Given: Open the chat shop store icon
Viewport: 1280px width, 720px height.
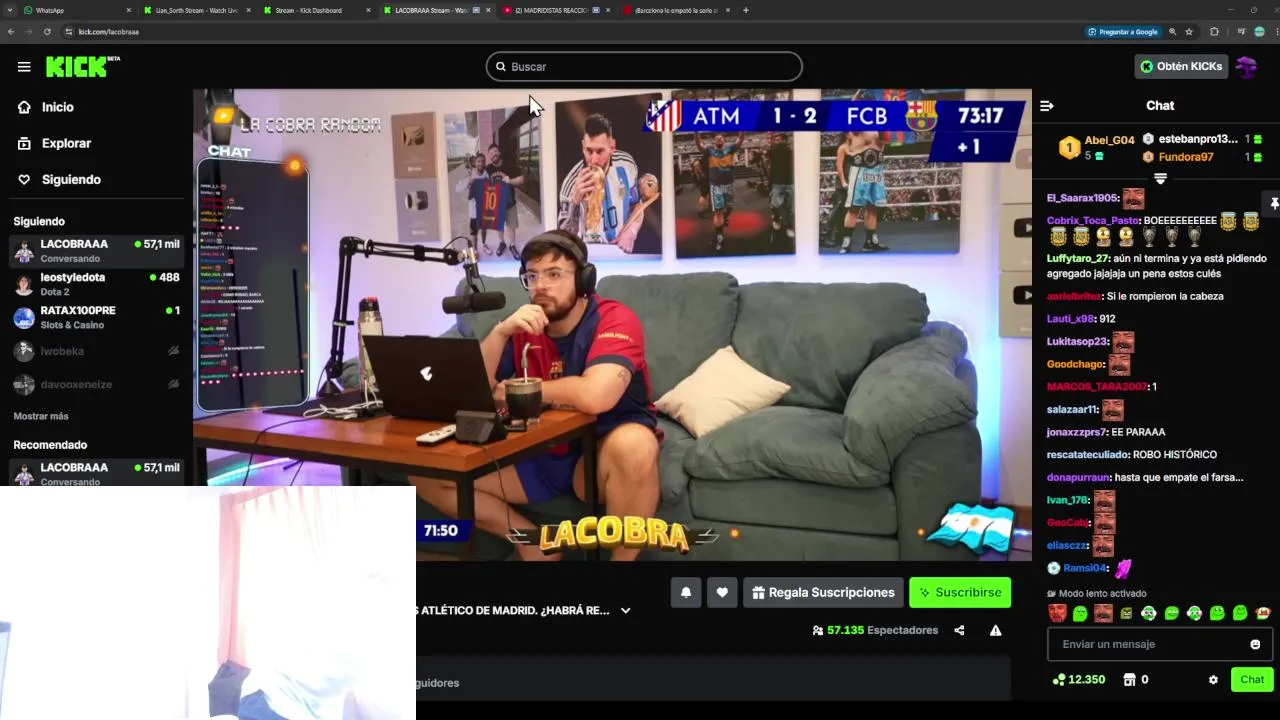Looking at the screenshot, I should (1129, 679).
